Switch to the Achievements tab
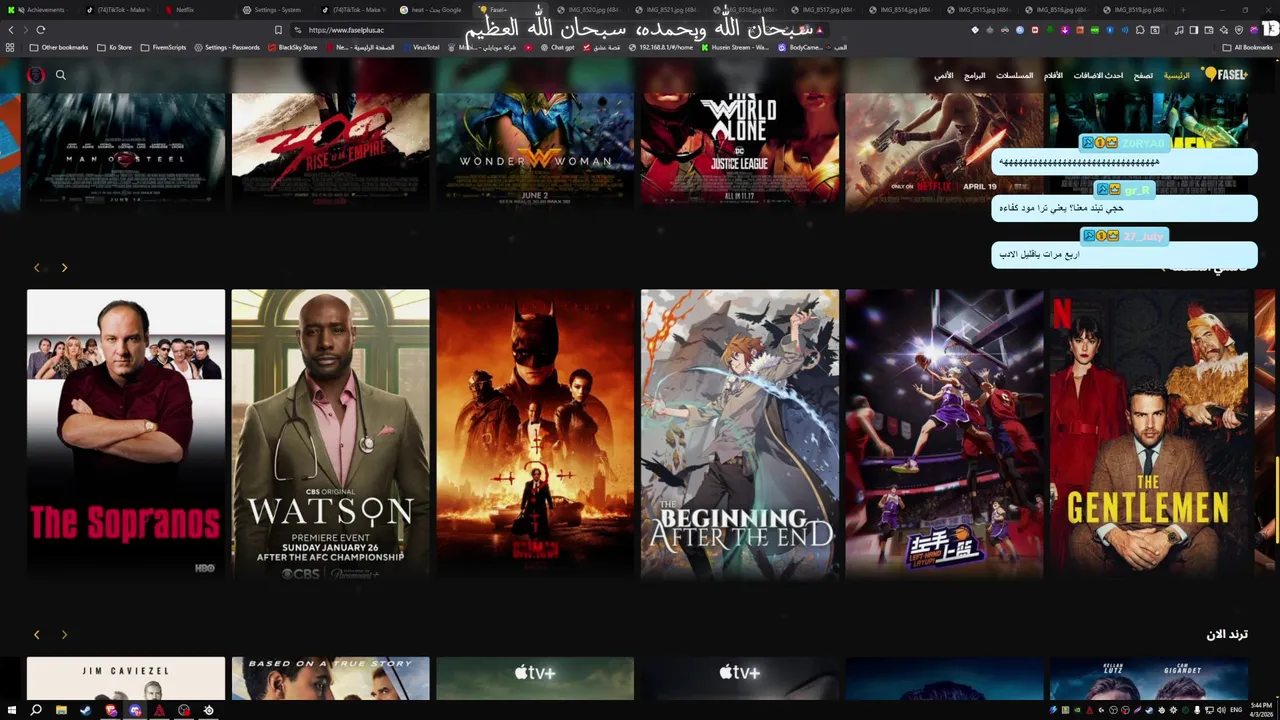 (x=40, y=10)
